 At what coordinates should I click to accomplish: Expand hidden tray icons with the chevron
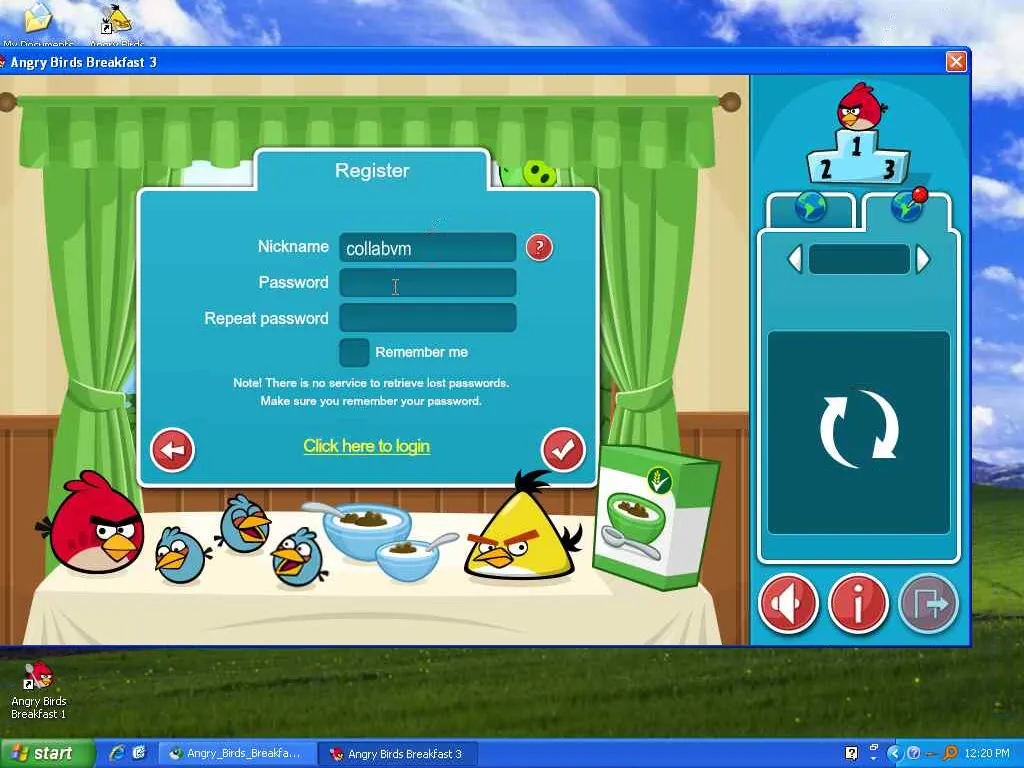click(895, 754)
